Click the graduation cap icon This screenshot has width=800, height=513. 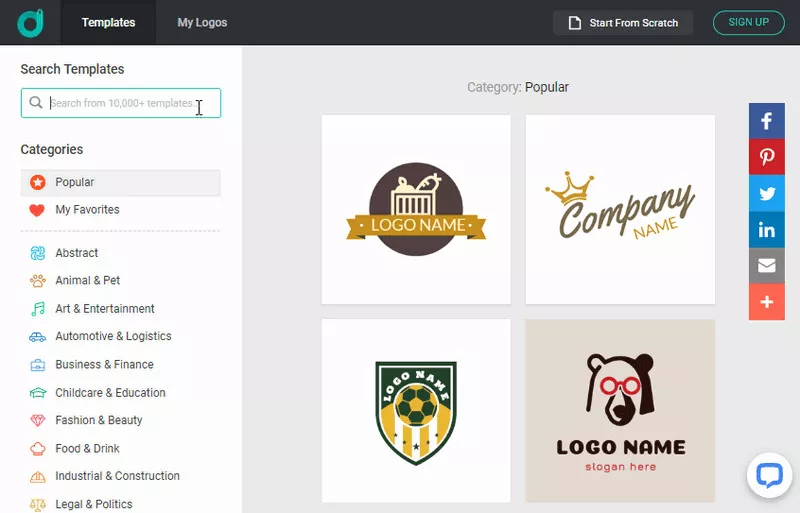coord(38,393)
